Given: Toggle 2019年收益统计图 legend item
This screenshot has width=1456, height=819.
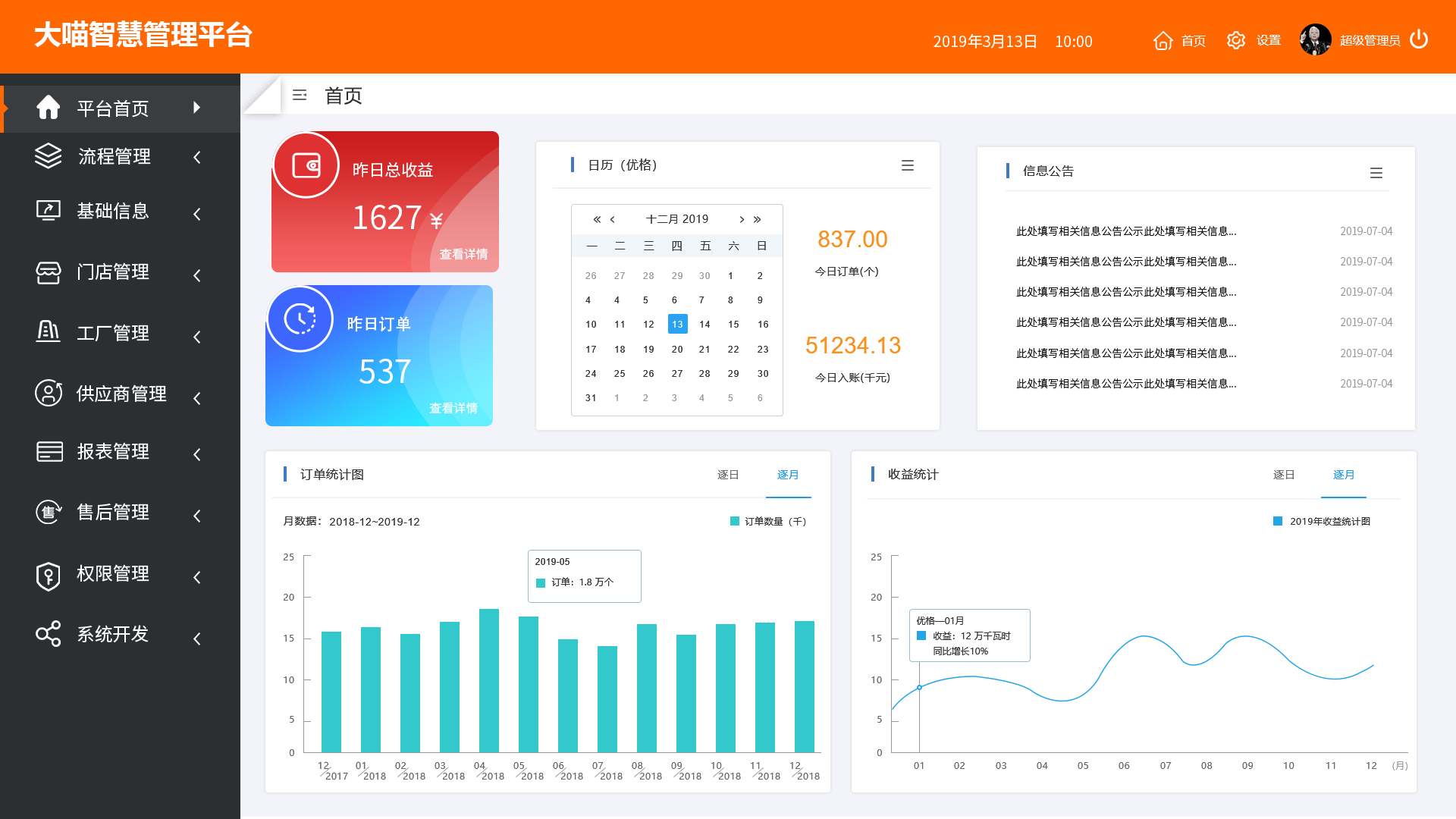Looking at the screenshot, I should point(1322,521).
